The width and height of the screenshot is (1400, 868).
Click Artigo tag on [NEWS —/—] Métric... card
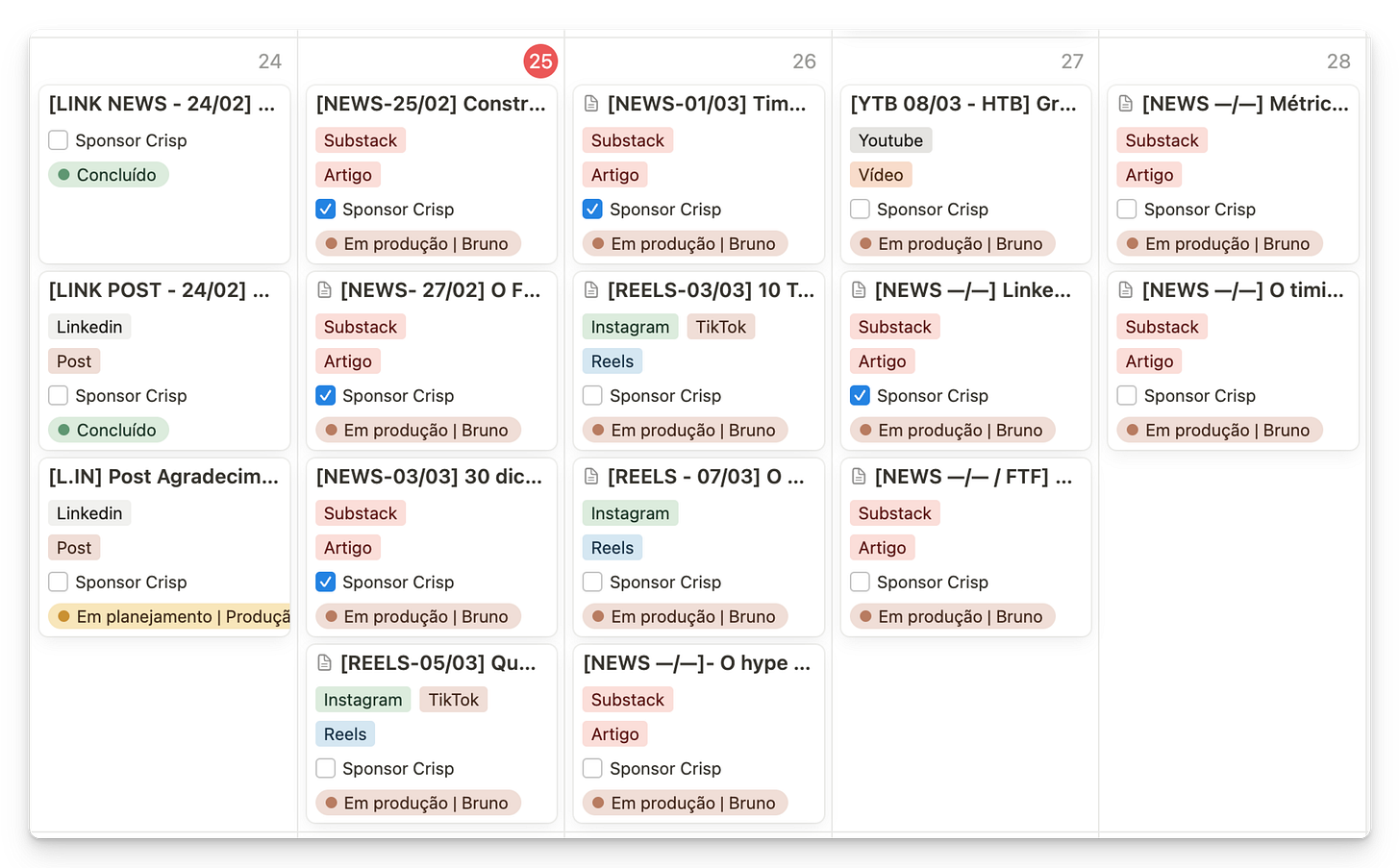point(1150,175)
